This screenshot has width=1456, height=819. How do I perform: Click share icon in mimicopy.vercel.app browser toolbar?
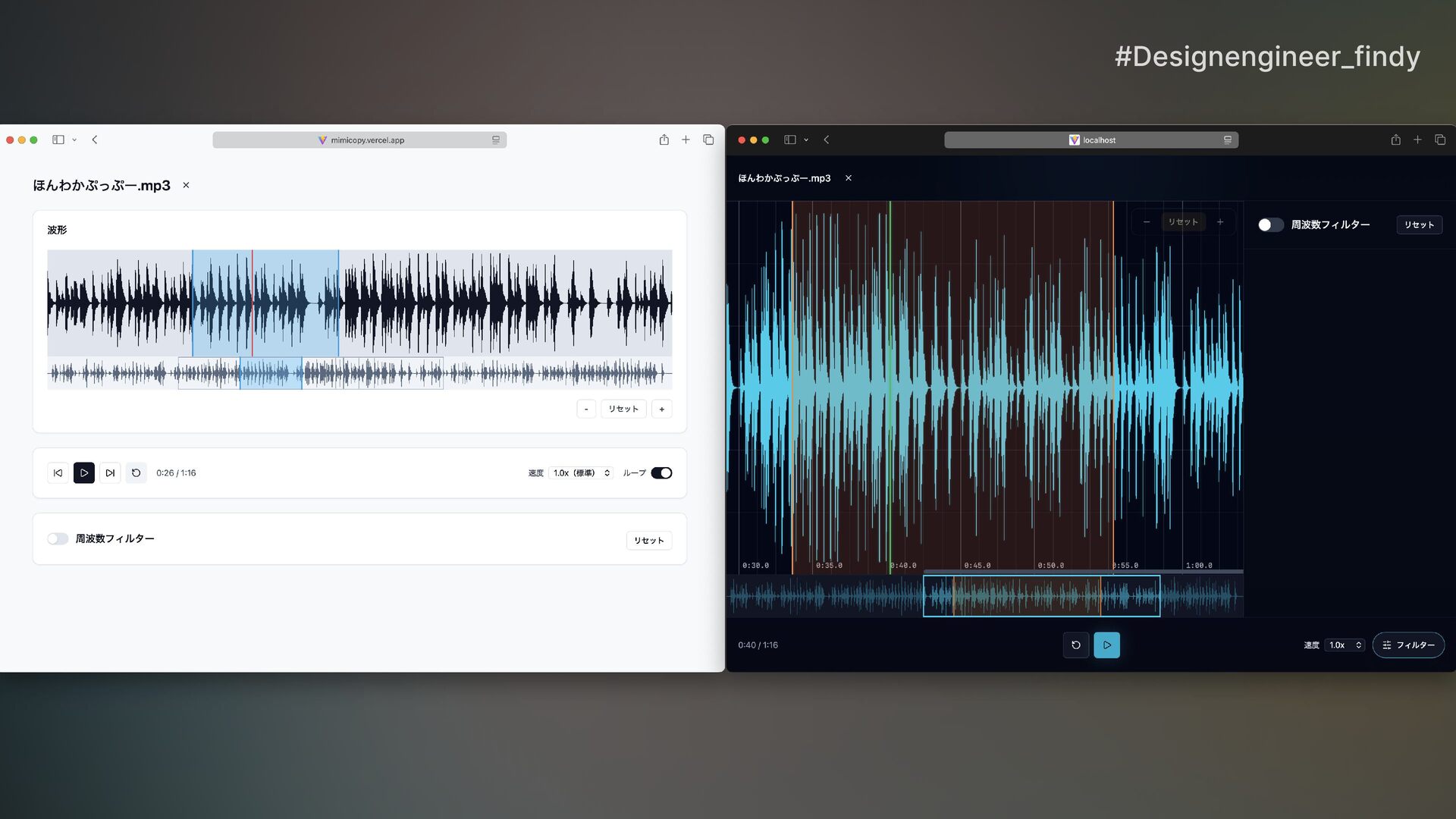point(664,140)
